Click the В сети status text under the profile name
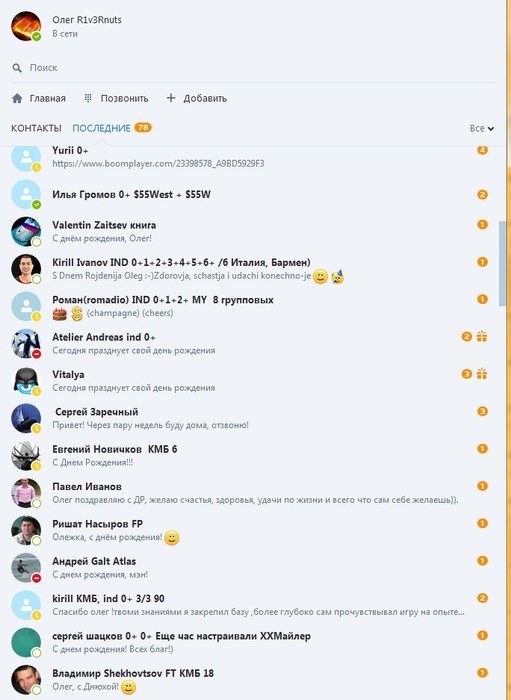 point(65,33)
